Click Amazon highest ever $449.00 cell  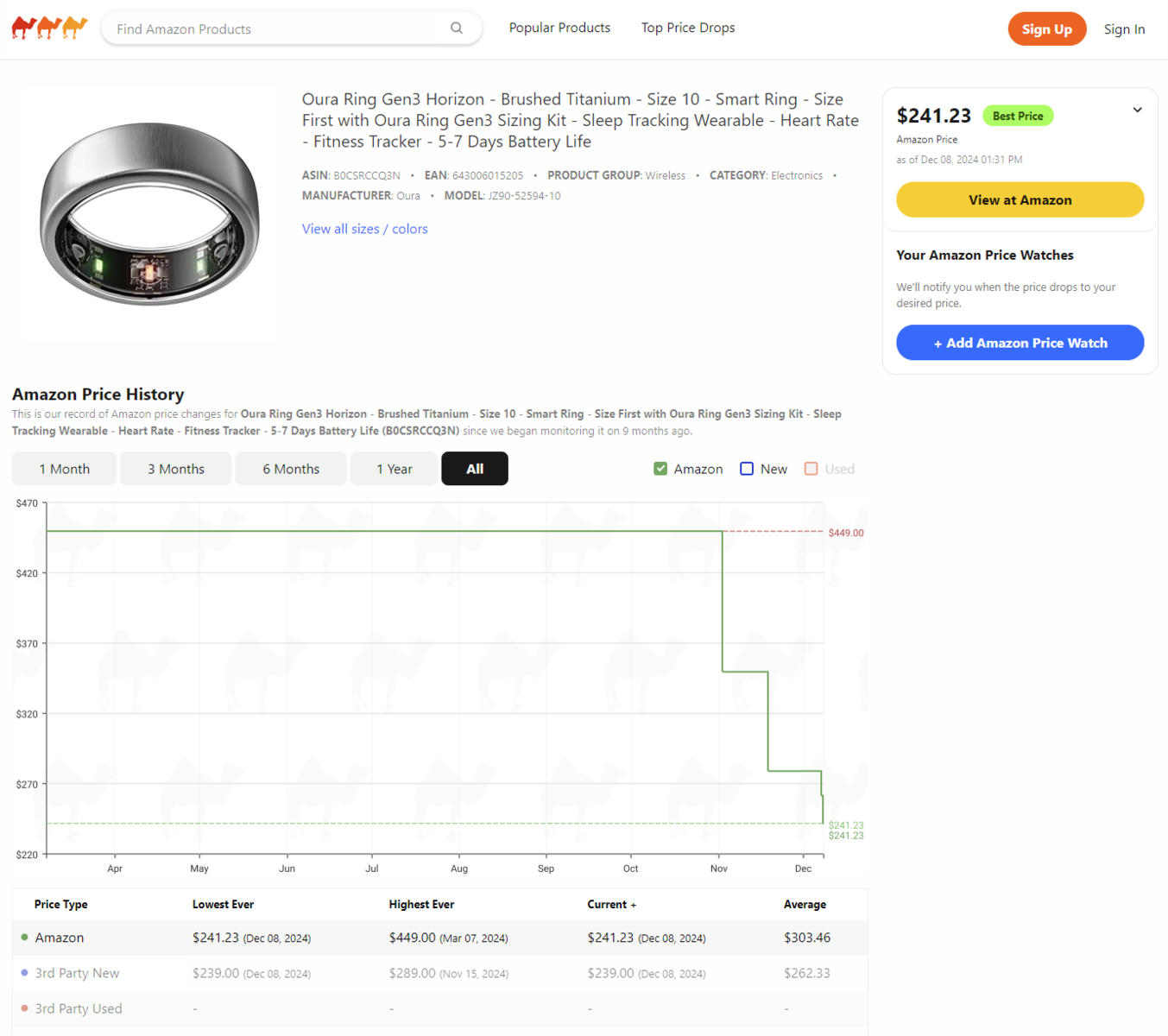point(448,938)
